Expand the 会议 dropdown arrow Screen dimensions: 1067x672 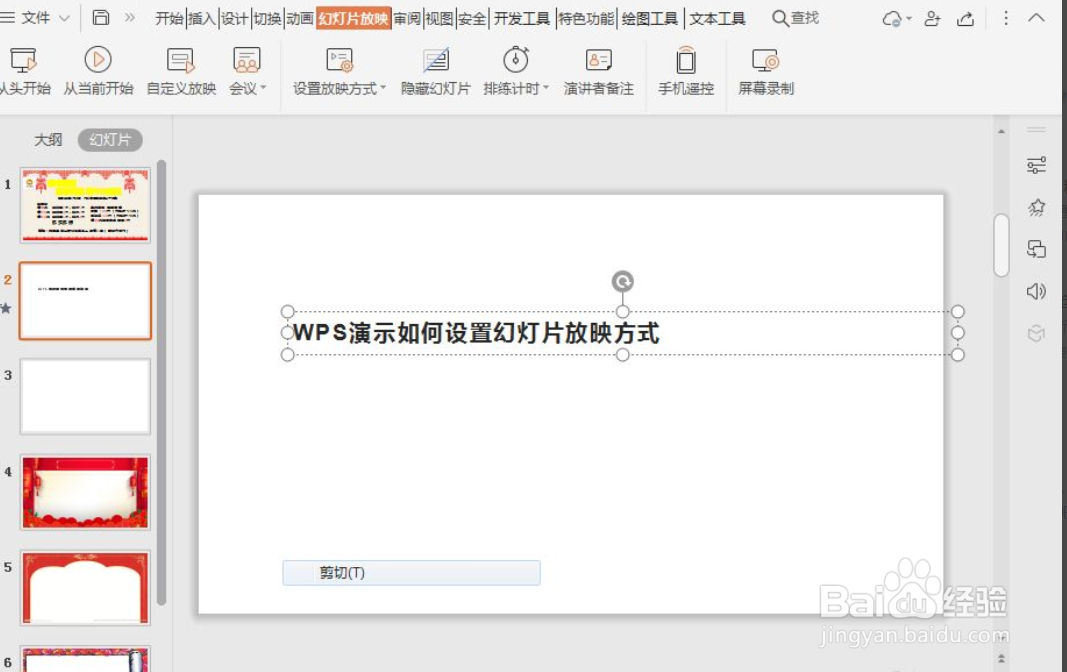pos(263,88)
